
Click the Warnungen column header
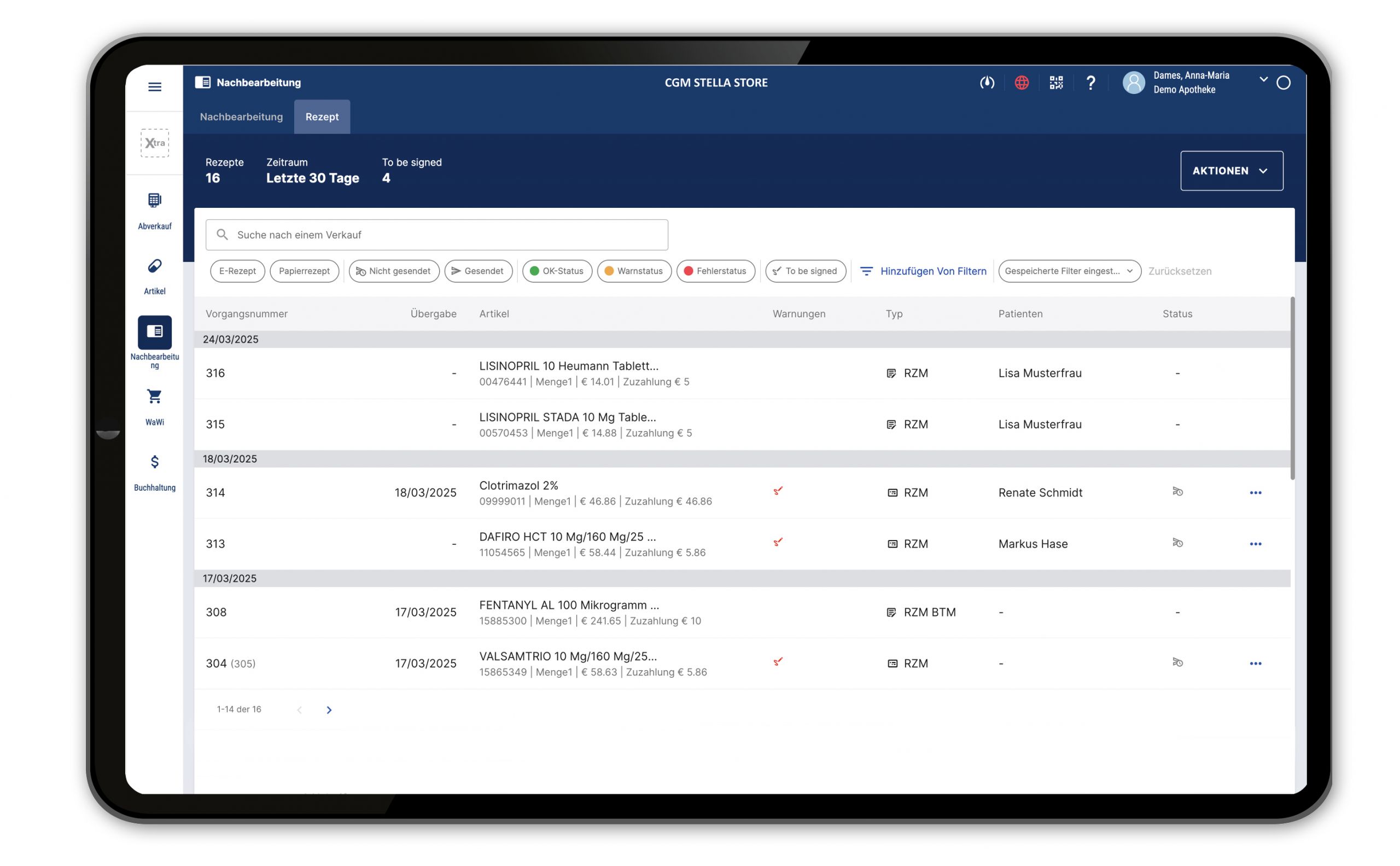tap(799, 314)
